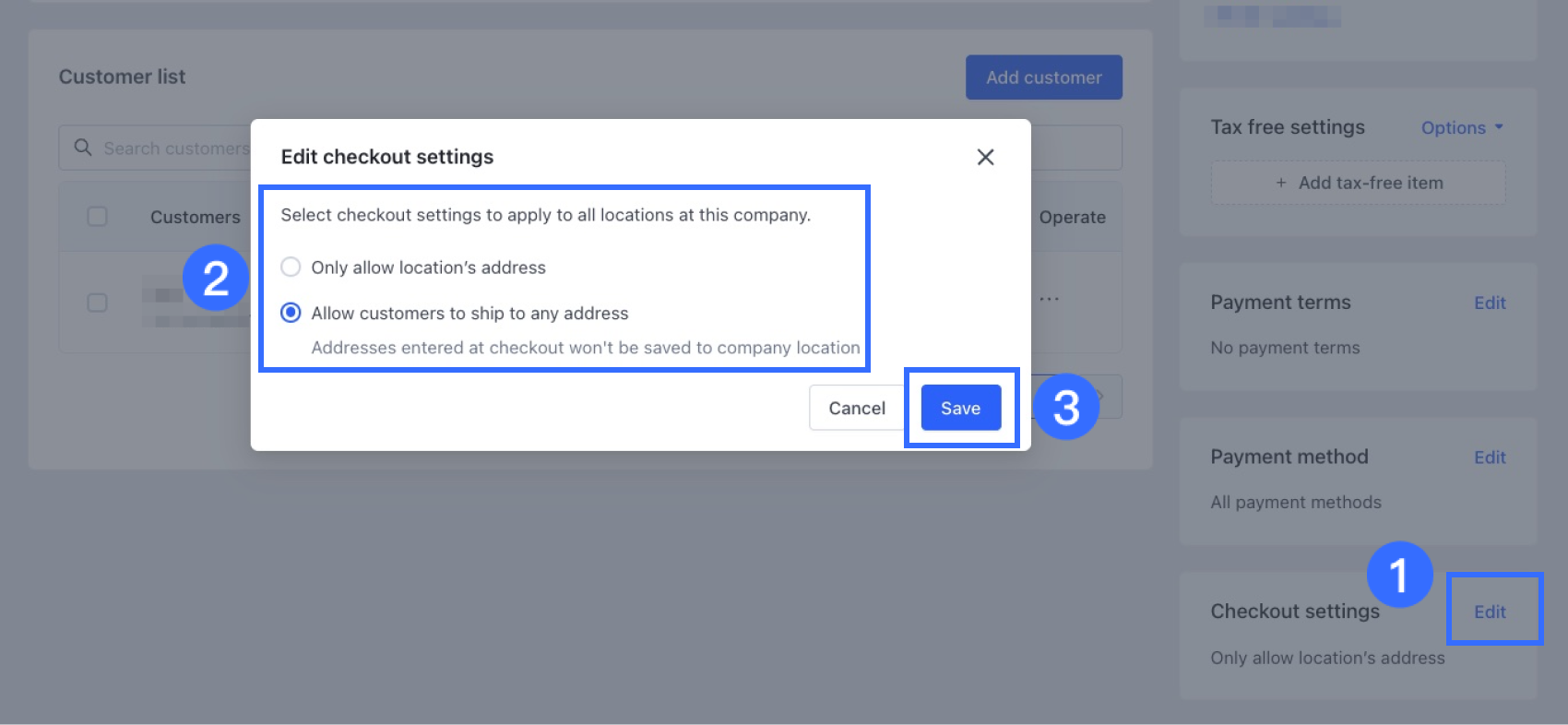The image size is (1568, 725).
Task: Edit Payment terms
Action: [1489, 303]
